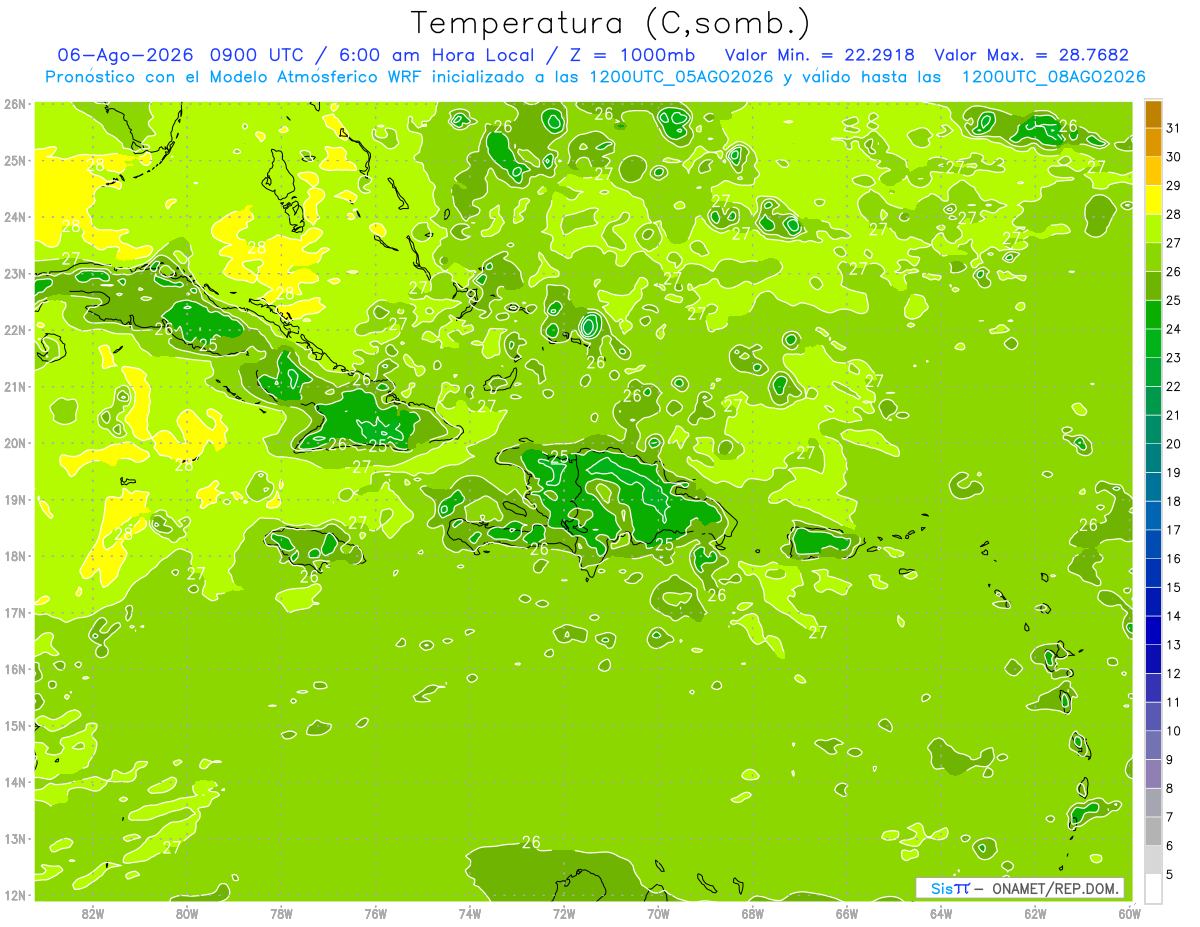Click longitude axis label '76W'
Image resolution: width=1200 pixels, height=927 pixels.
[375, 913]
